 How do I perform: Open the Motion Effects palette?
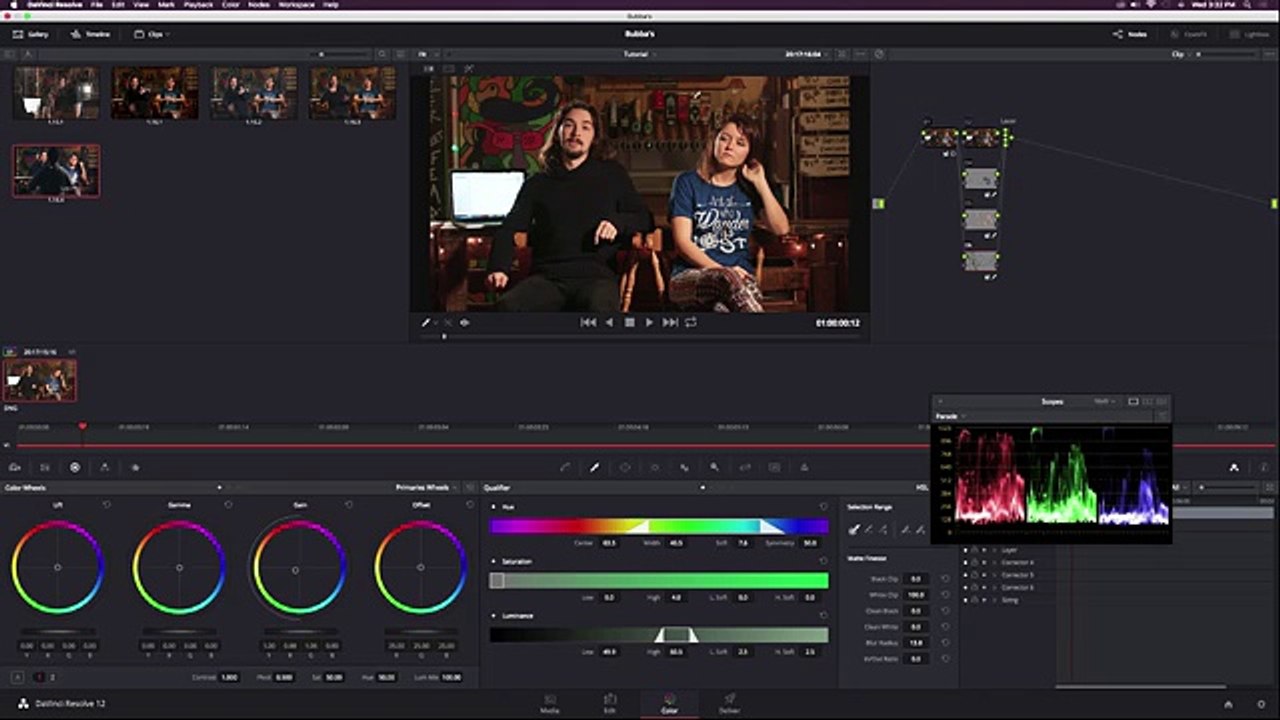pos(135,467)
